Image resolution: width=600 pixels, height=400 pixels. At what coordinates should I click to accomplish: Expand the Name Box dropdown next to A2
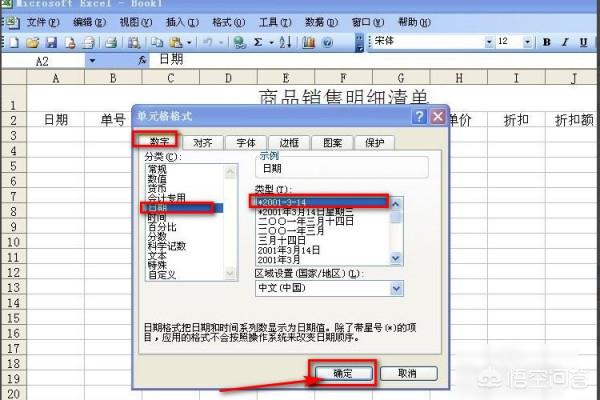coord(92,60)
